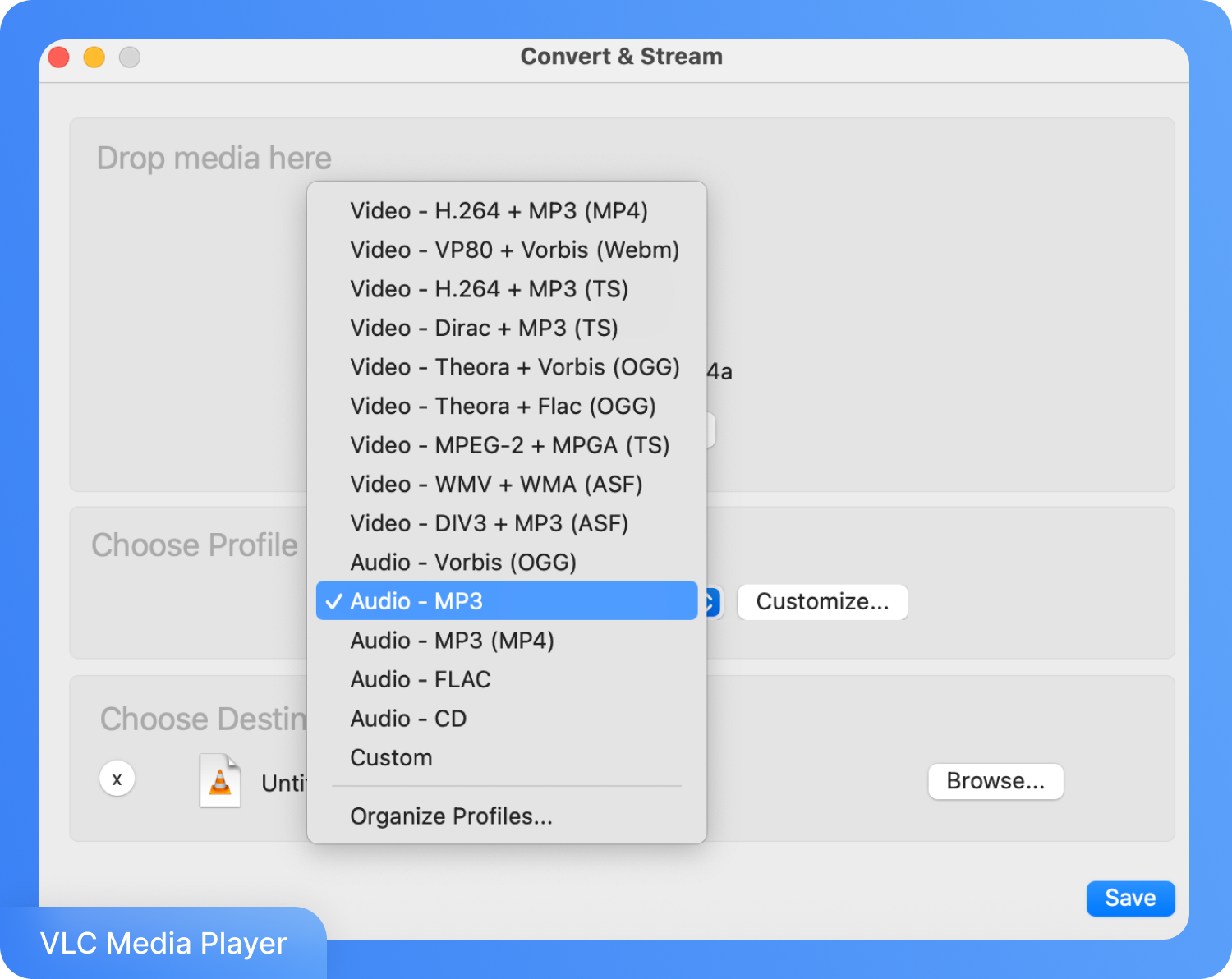The height and width of the screenshot is (979, 1232).
Task: Select Video - Theora + Flac (OGG) profile
Action: [x=503, y=406]
